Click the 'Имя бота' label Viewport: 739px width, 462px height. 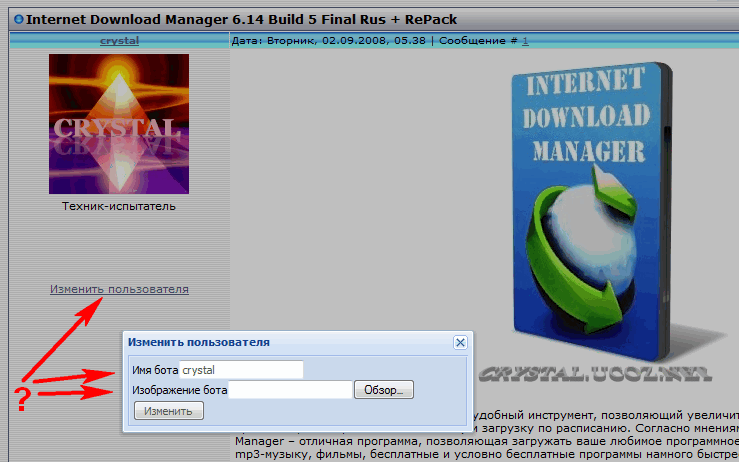[155, 370]
